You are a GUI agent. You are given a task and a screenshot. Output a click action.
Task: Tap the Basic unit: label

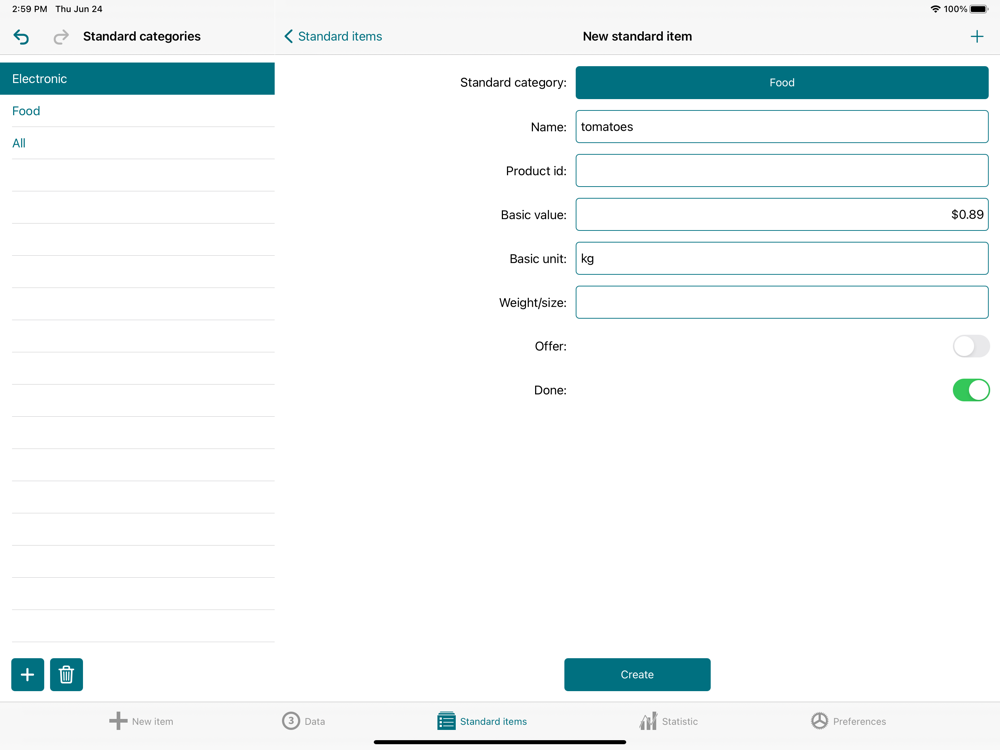538,259
